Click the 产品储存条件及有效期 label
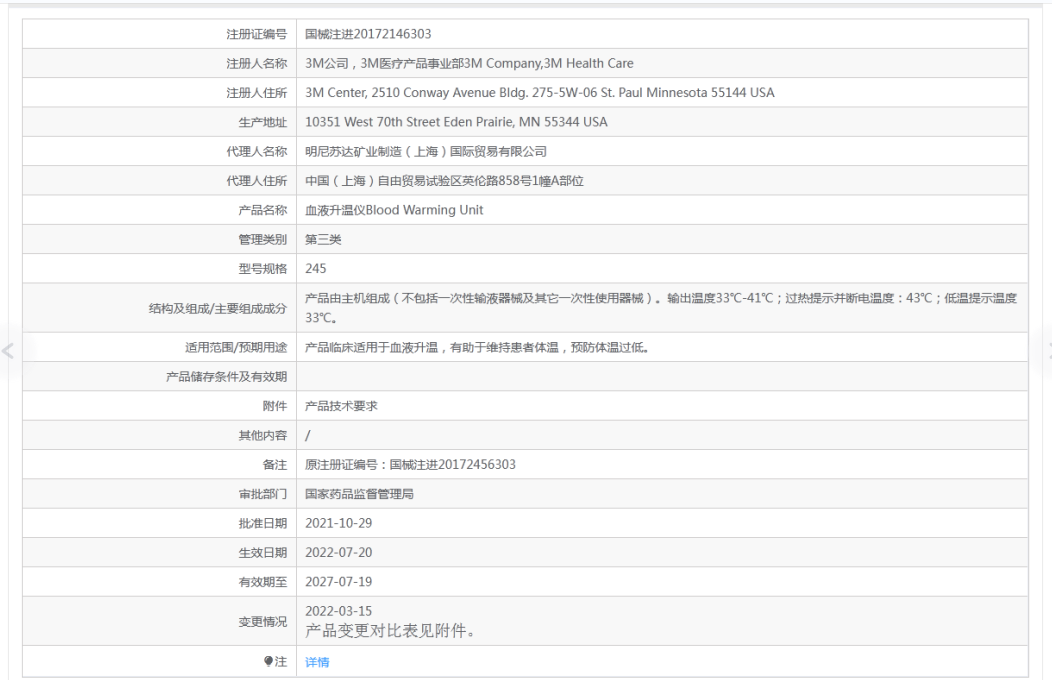The height and width of the screenshot is (680, 1052). pos(226,377)
